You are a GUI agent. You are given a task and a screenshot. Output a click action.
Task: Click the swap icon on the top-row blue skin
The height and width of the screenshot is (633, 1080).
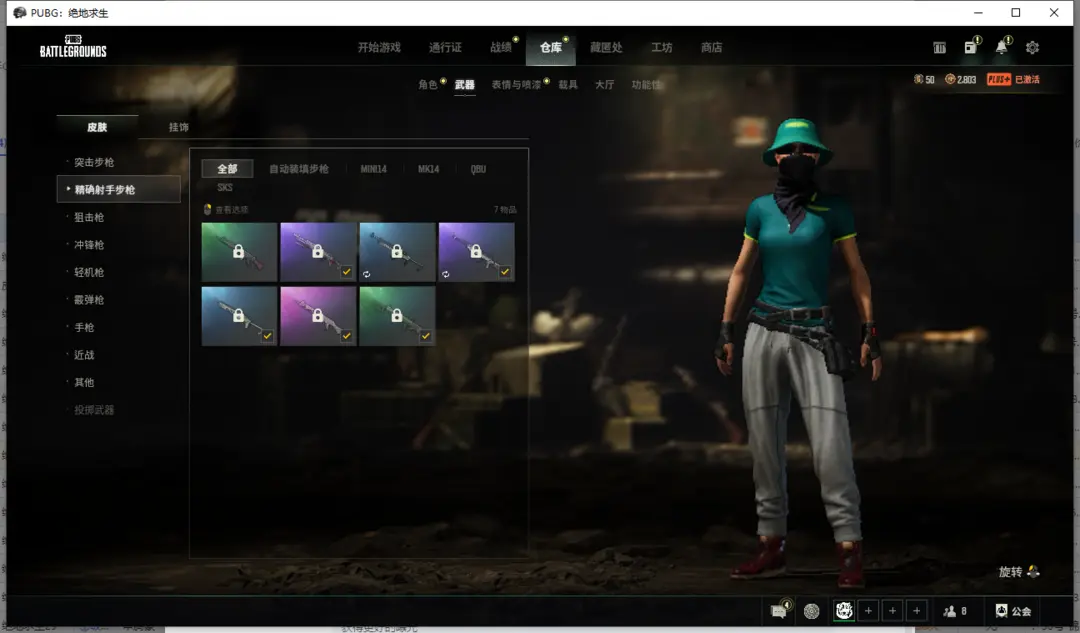click(x=366, y=274)
